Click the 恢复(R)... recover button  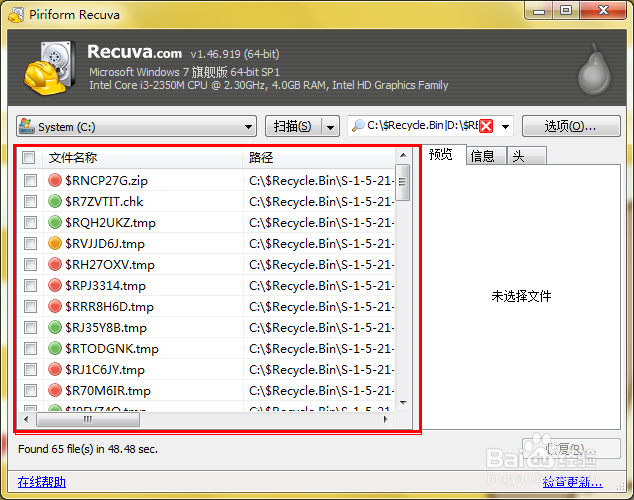(571, 449)
